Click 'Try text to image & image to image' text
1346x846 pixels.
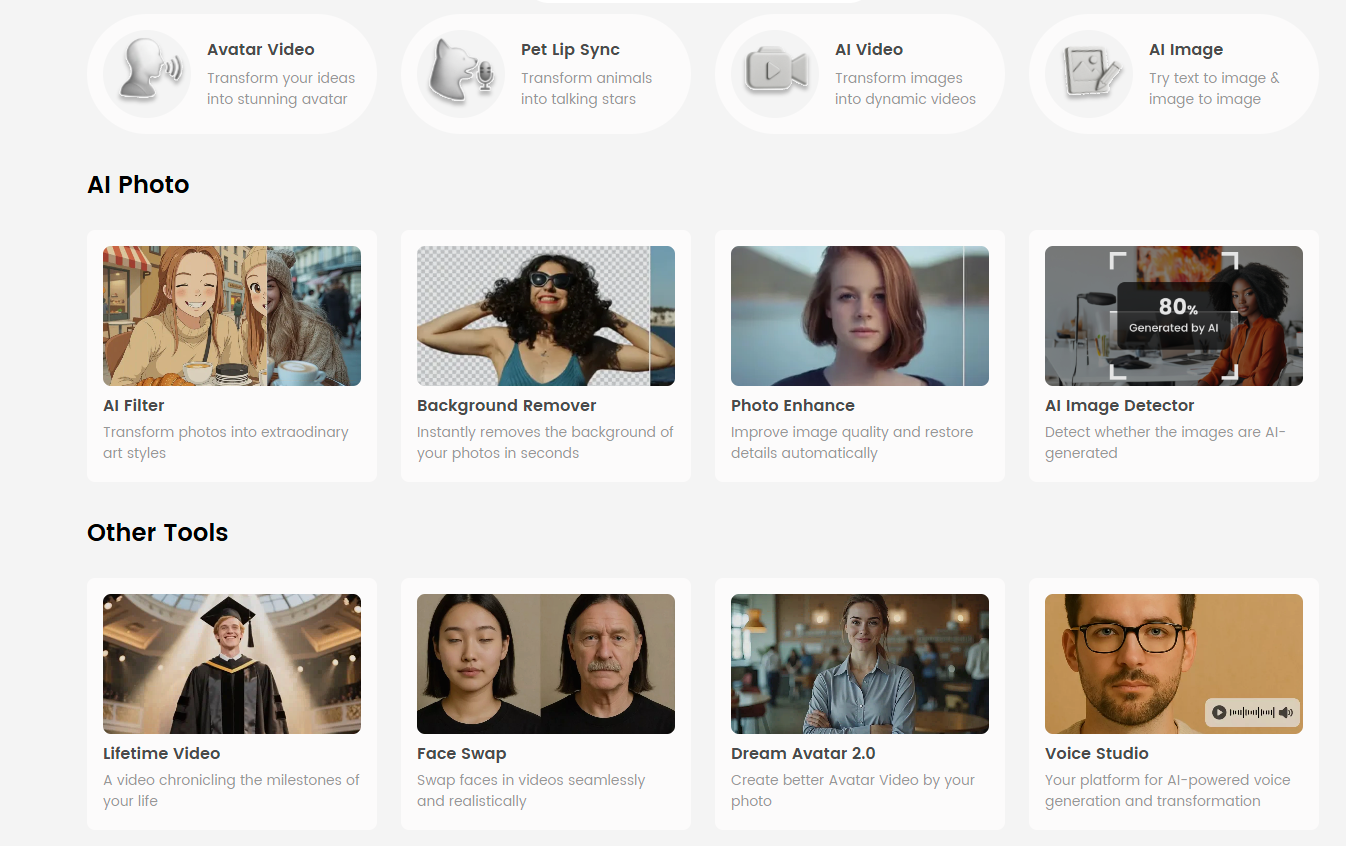coord(1214,89)
